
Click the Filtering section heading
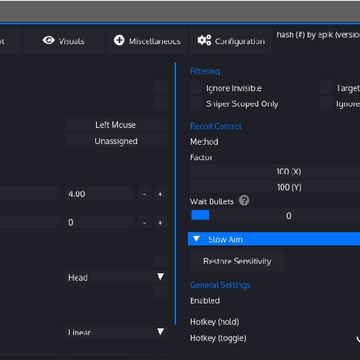point(205,71)
